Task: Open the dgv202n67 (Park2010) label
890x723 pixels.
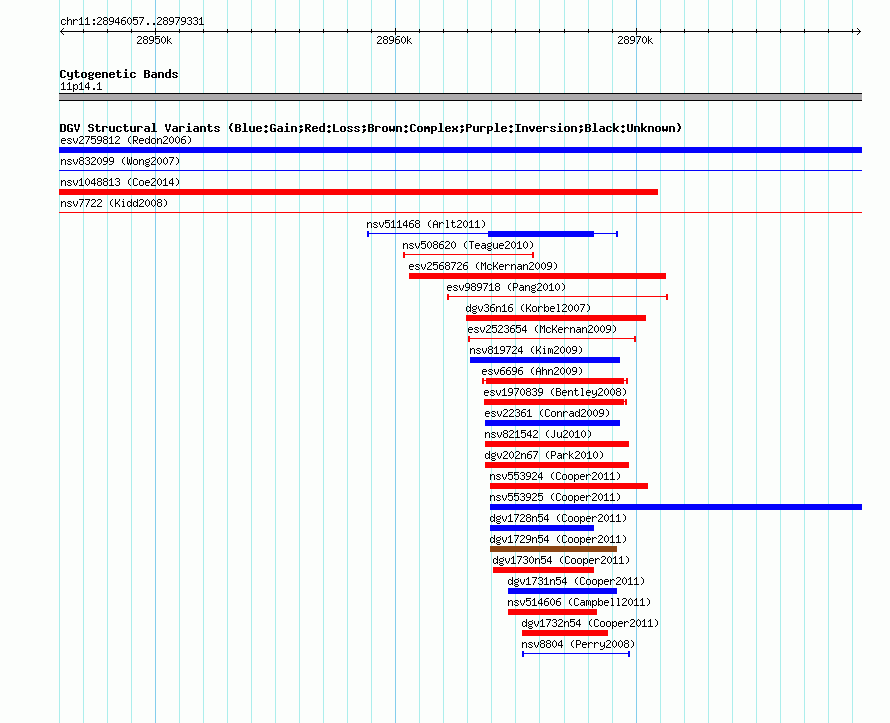Action: click(544, 455)
